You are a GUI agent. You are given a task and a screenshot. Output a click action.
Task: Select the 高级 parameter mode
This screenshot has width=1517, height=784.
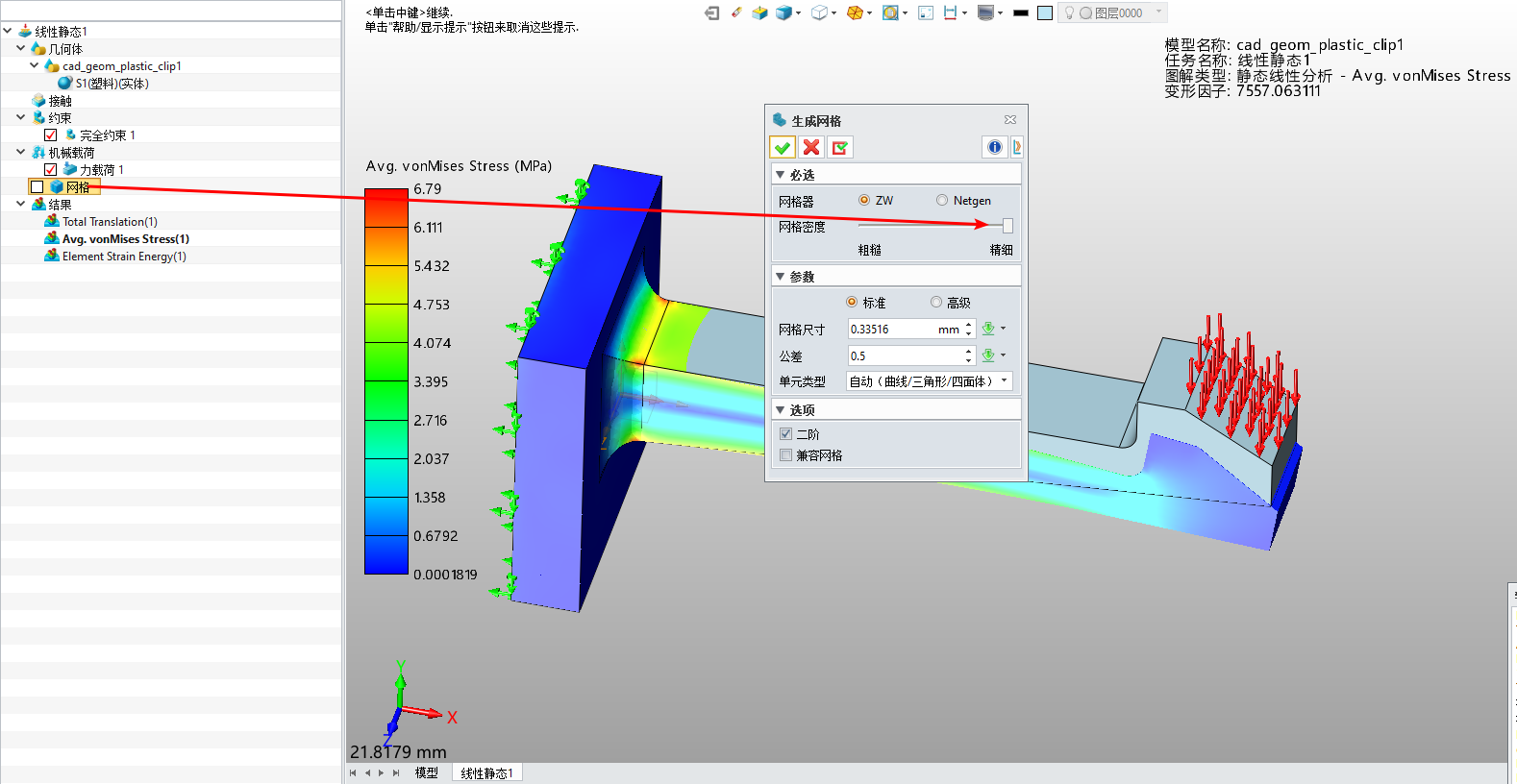[x=936, y=302]
